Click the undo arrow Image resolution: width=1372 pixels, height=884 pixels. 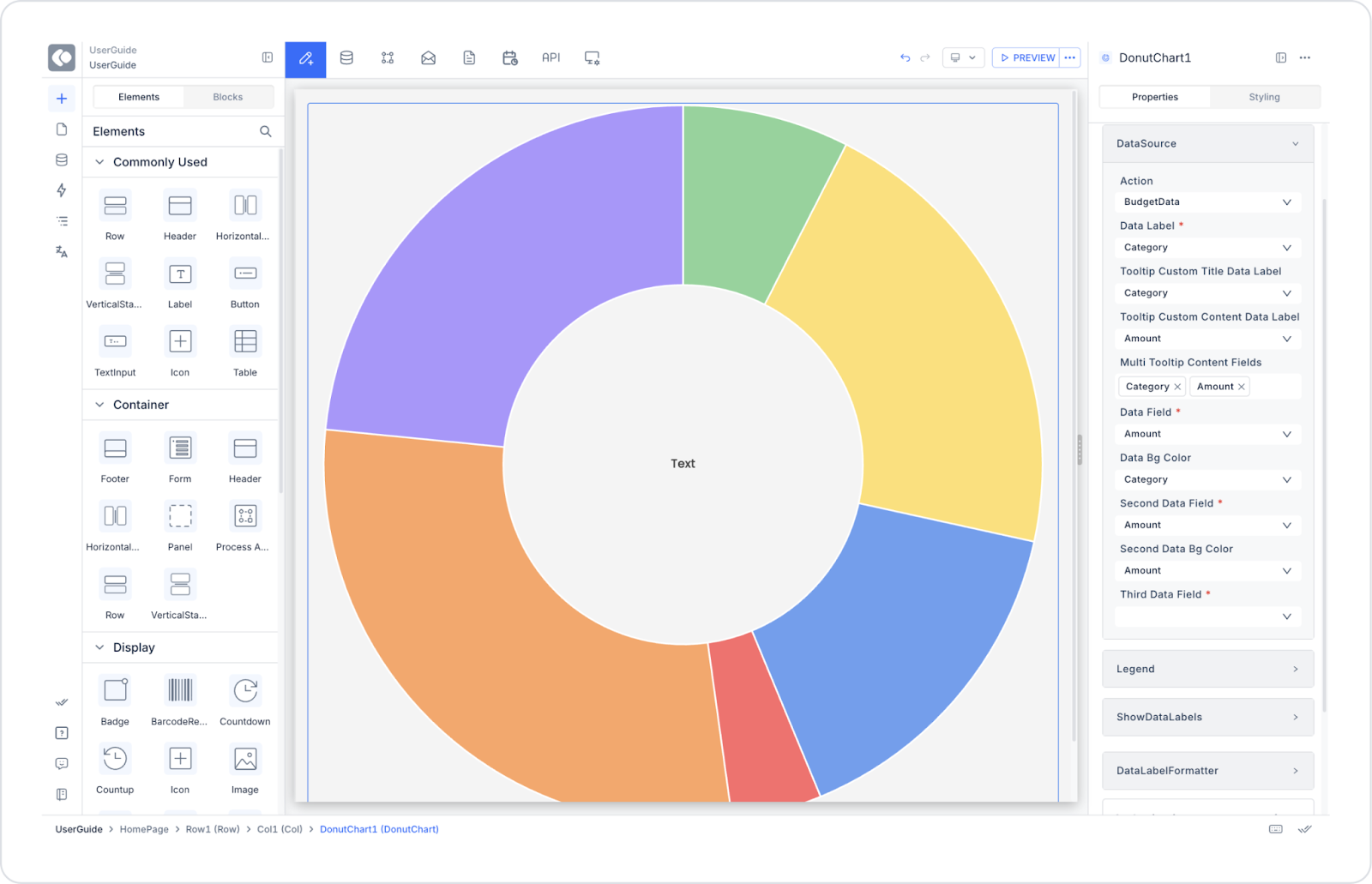(905, 57)
